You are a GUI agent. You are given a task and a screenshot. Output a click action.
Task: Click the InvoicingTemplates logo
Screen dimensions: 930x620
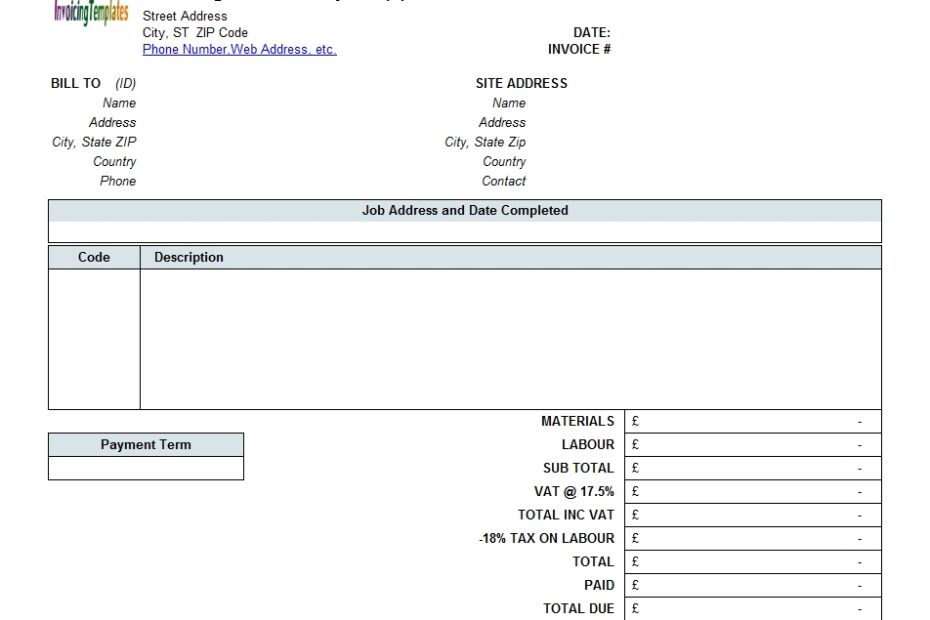(91, 13)
